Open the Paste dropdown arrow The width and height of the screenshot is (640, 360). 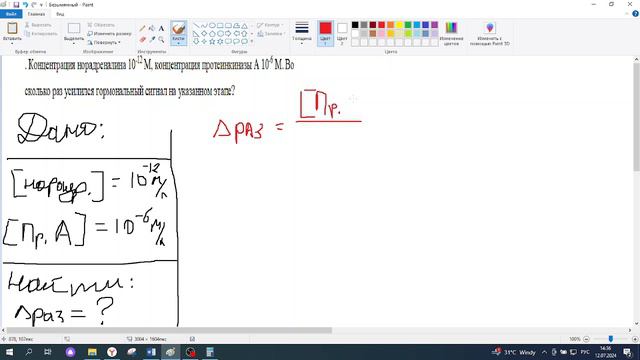pyautogui.click(x=12, y=43)
